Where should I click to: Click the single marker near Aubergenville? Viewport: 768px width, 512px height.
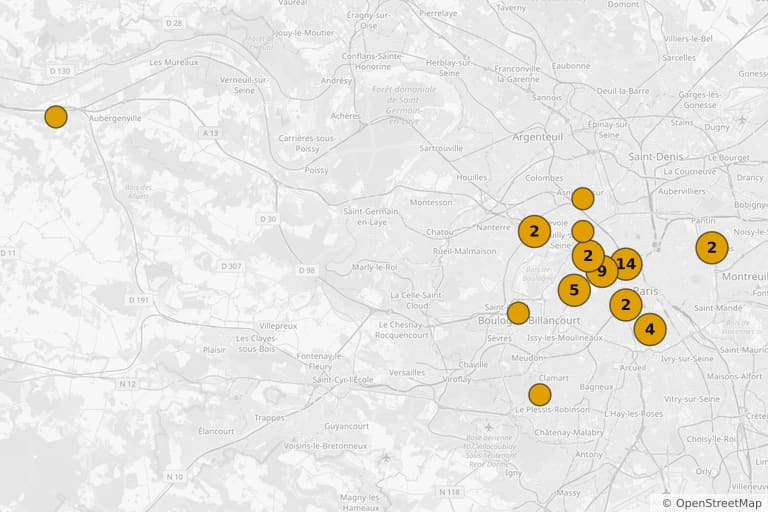pyautogui.click(x=56, y=117)
